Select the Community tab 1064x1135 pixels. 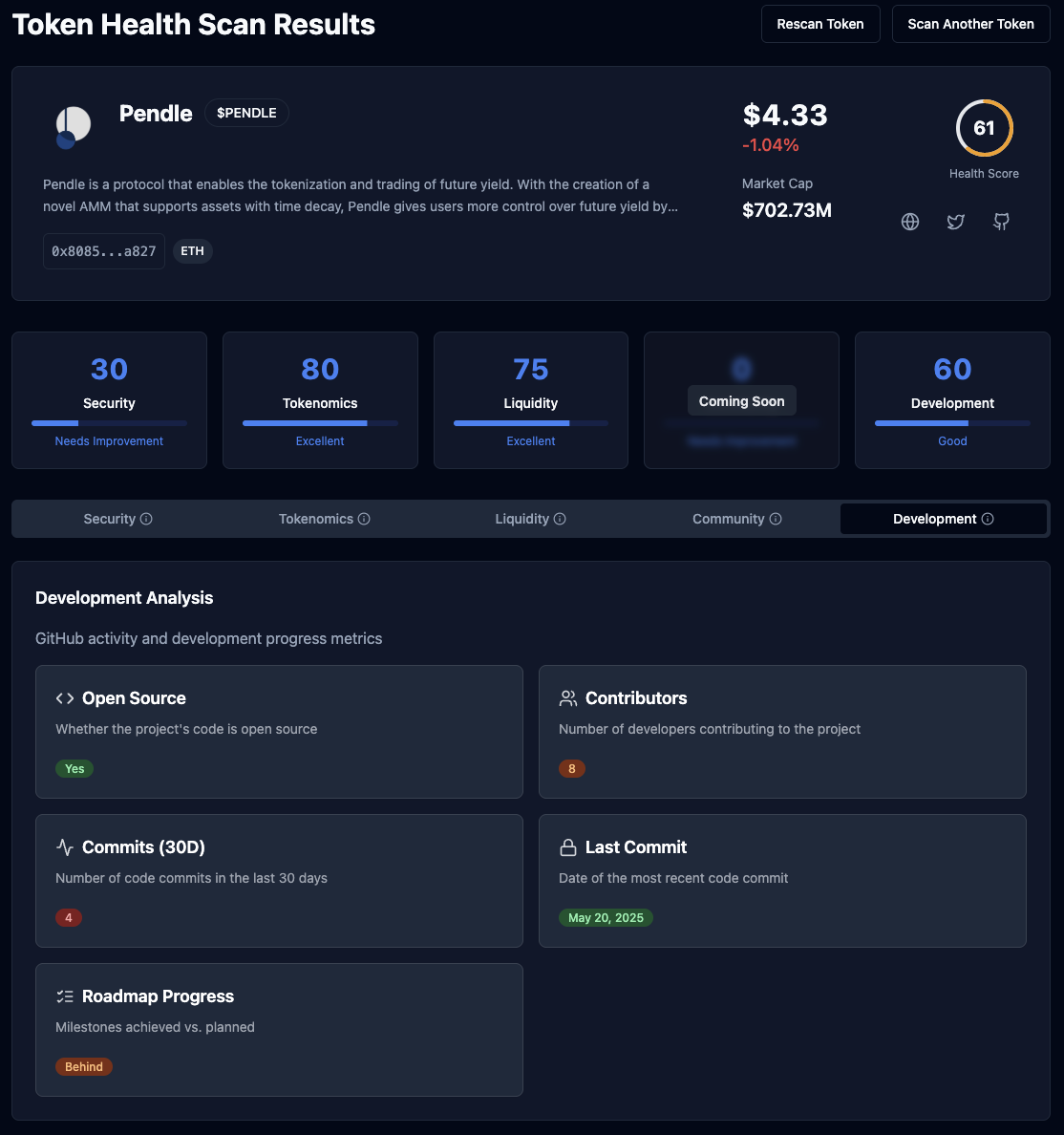(728, 519)
